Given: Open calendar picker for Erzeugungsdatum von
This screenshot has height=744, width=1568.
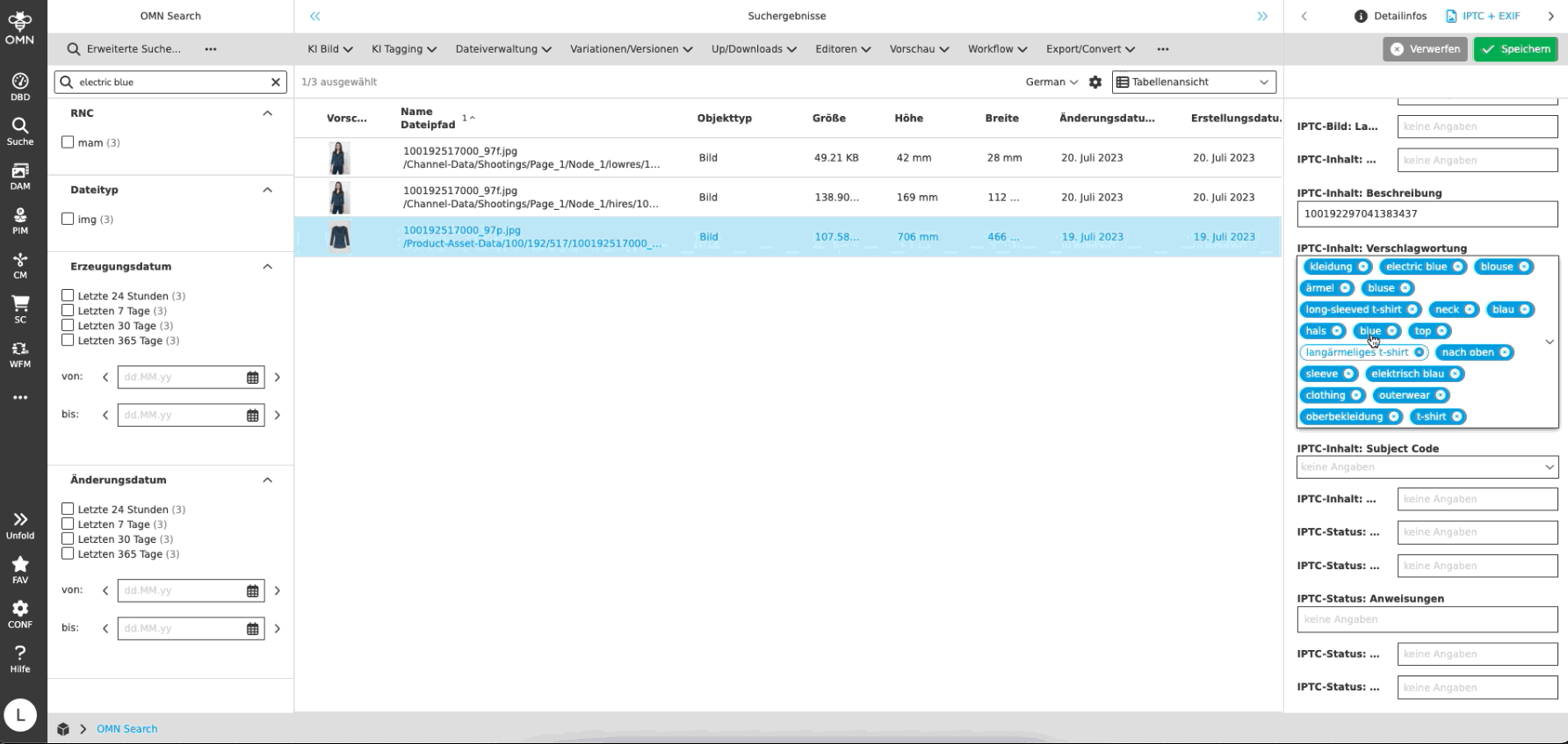Looking at the screenshot, I should point(253,378).
